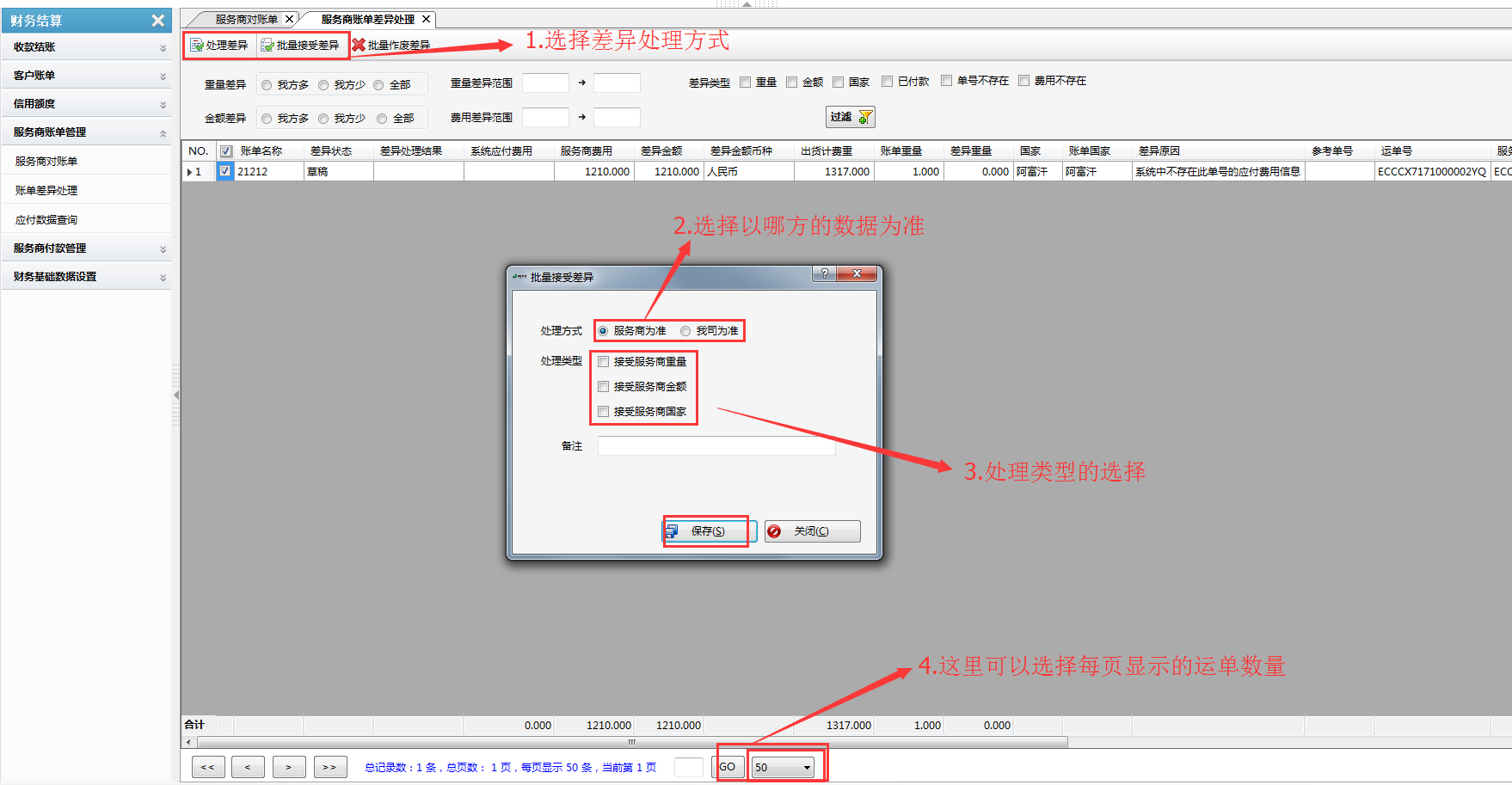The height and width of the screenshot is (785, 1512).
Task: Open 应付数据查询 in the sidebar
Action: (46, 220)
